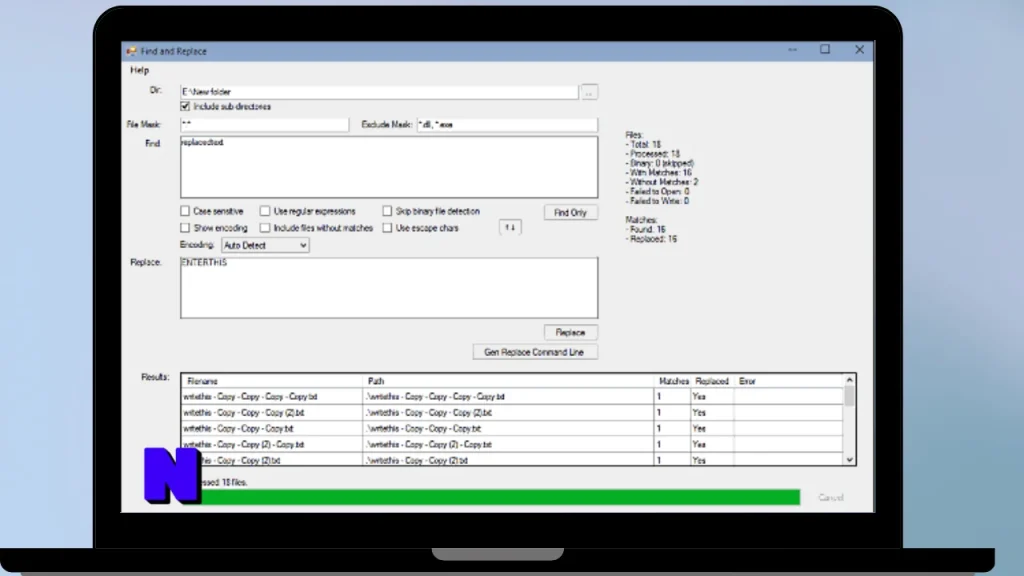1024x576 pixels.
Task: Click inside the Replace text area
Action: coord(389,287)
